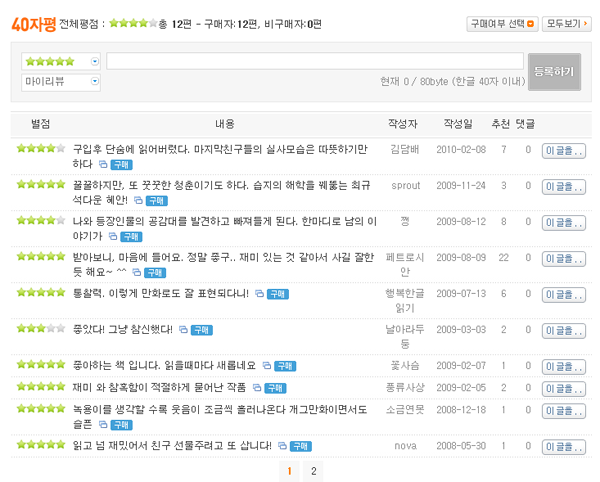Click the 이글을 button for 김덤배's review
600x482 pixels.
564,151
